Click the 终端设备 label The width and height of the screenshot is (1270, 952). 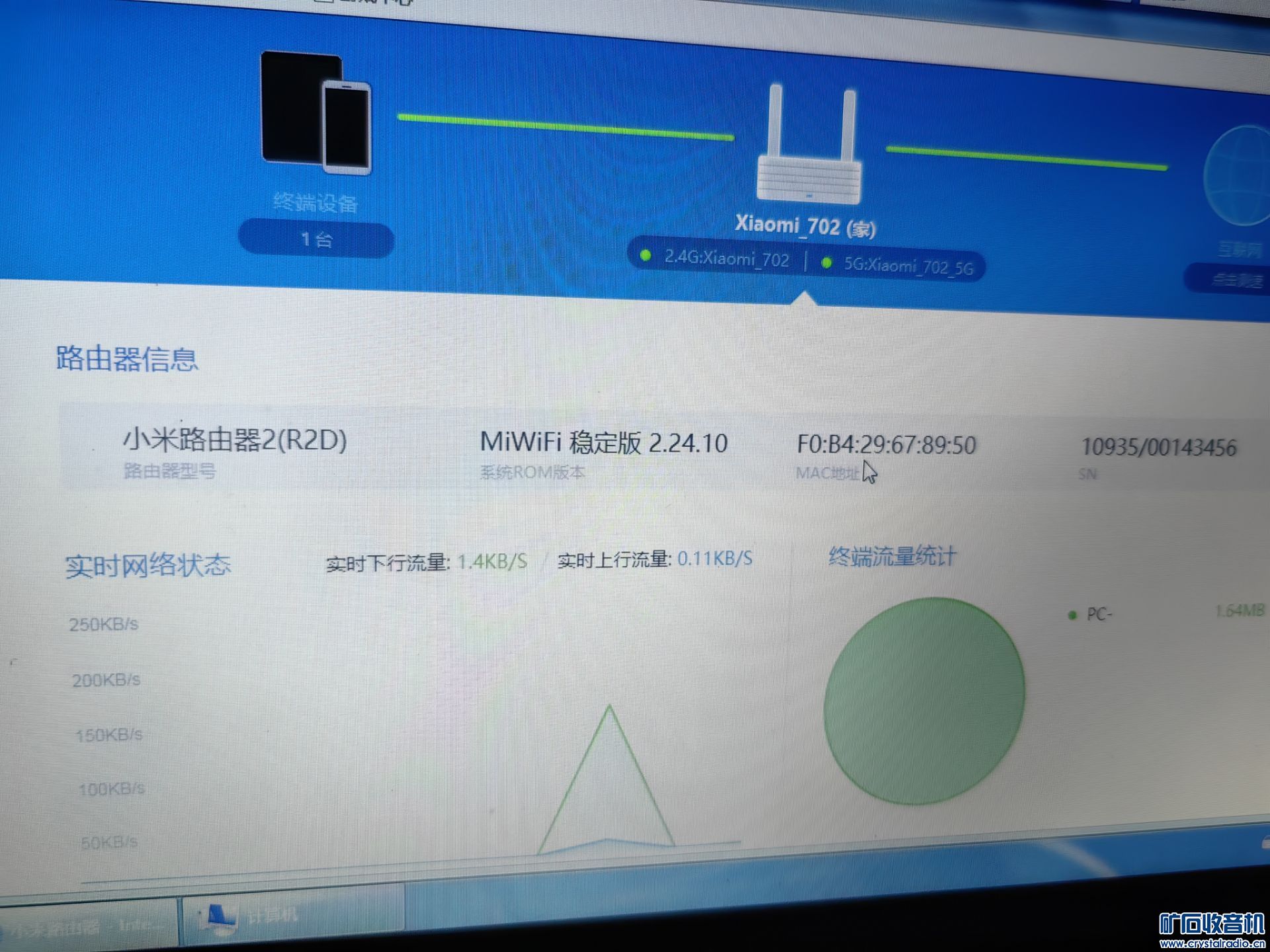pos(316,202)
